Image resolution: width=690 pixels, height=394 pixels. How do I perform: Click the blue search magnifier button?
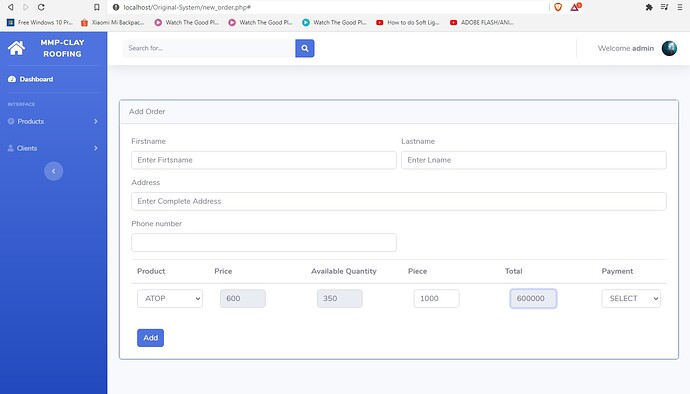305,48
